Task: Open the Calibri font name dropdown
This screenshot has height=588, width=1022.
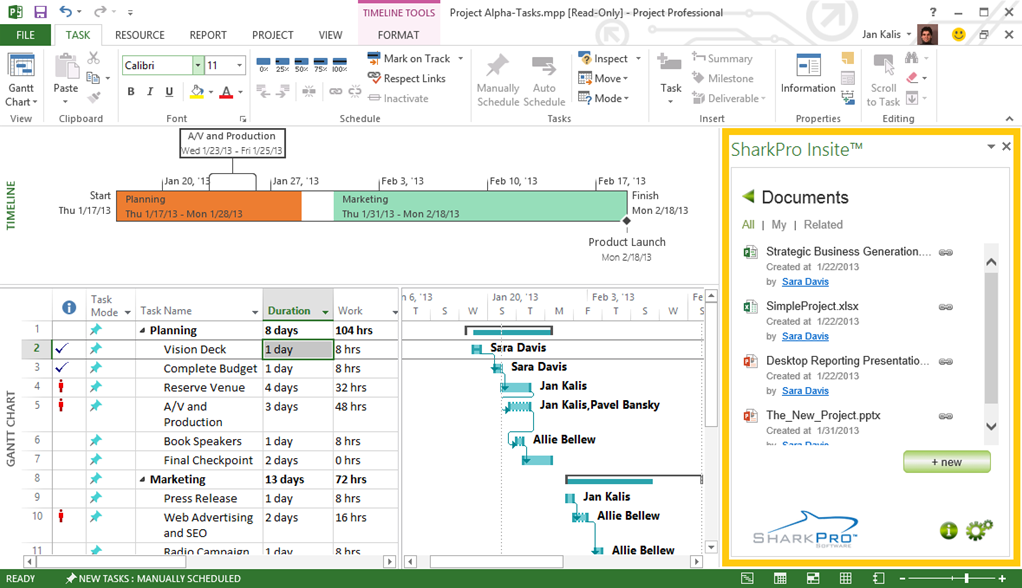Action: click(x=198, y=66)
